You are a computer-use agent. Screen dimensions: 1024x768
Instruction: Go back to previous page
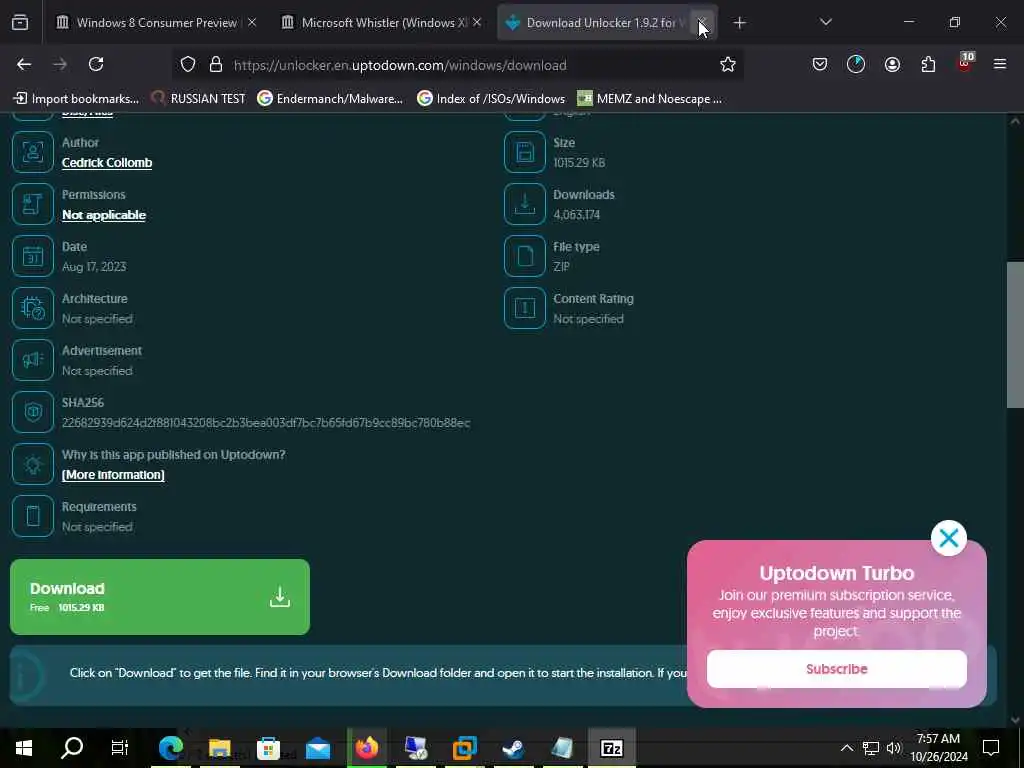[24, 64]
